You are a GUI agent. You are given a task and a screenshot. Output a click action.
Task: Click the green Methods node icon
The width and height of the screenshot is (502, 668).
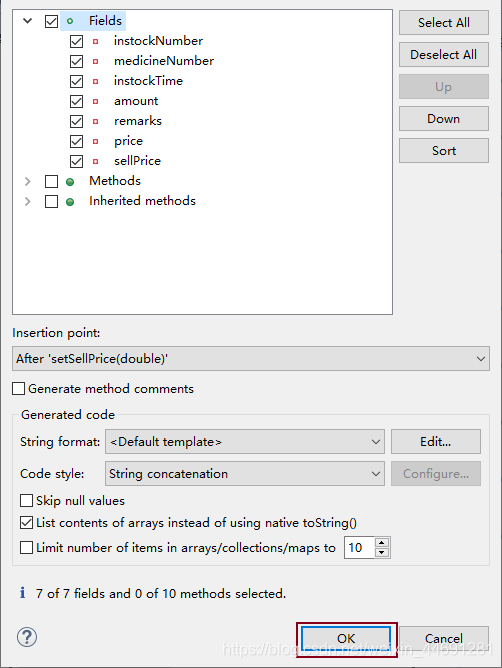(x=70, y=182)
